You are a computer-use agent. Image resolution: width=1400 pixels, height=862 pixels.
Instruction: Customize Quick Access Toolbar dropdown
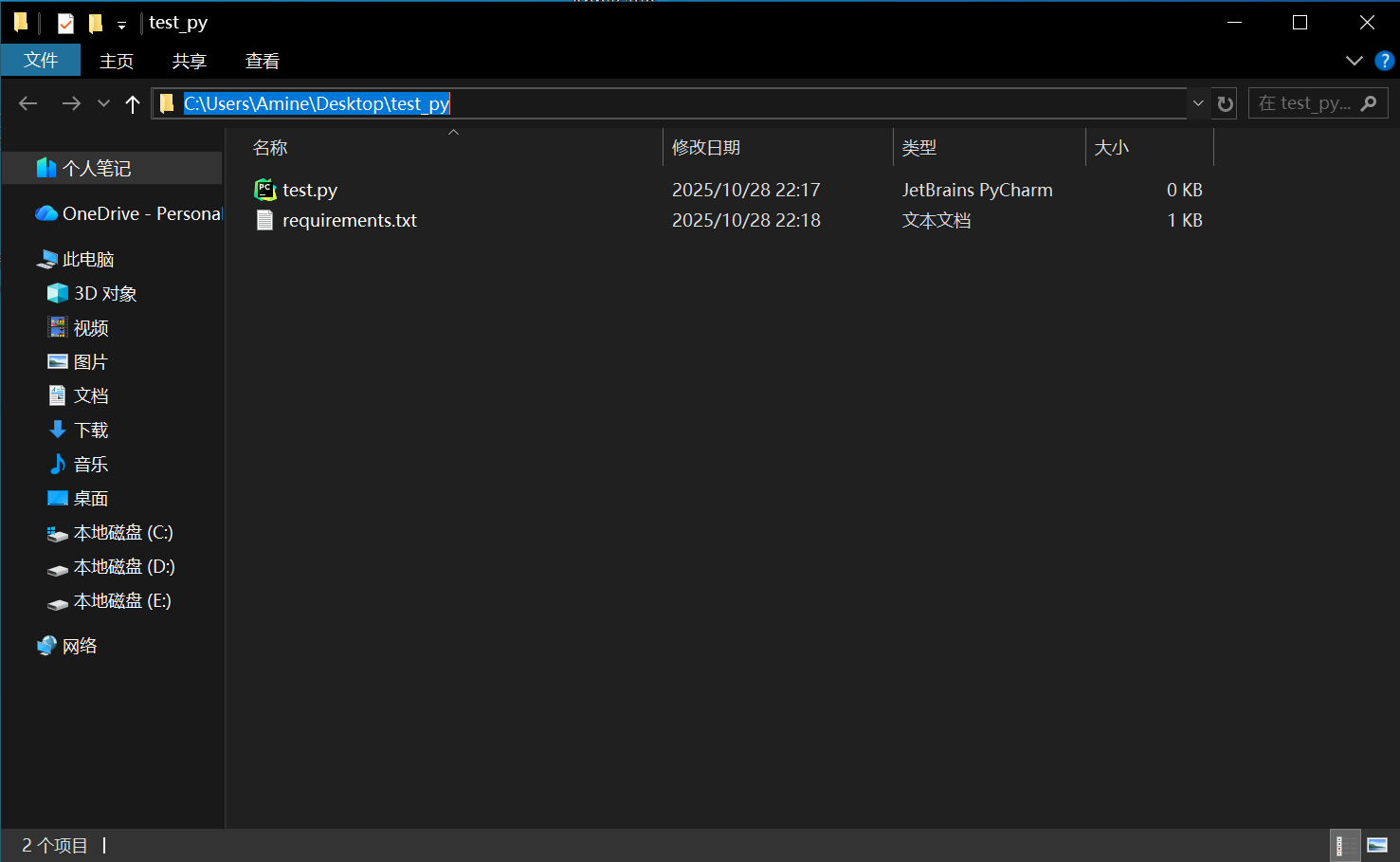click(121, 25)
